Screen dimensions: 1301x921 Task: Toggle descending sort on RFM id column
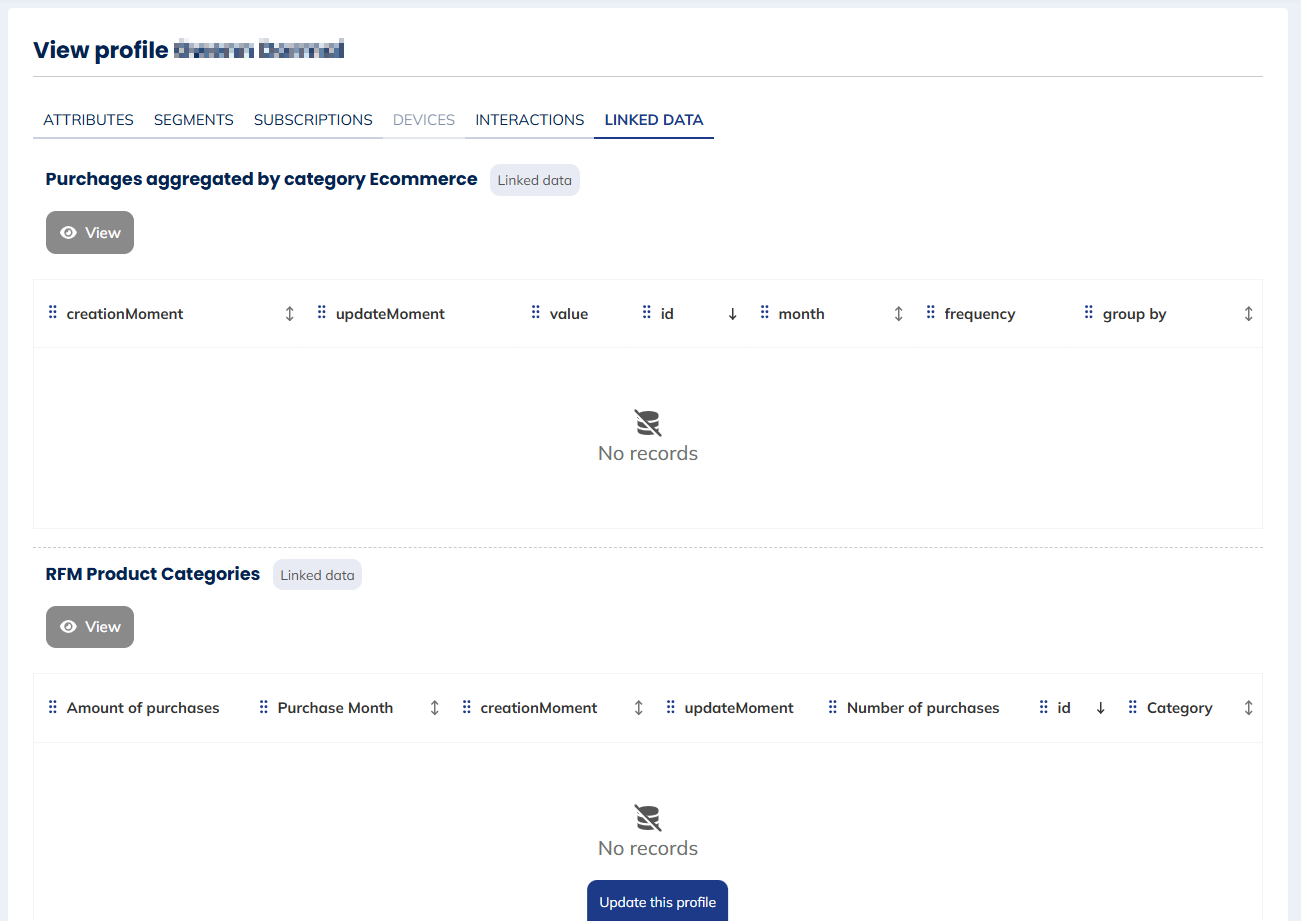tap(1101, 708)
